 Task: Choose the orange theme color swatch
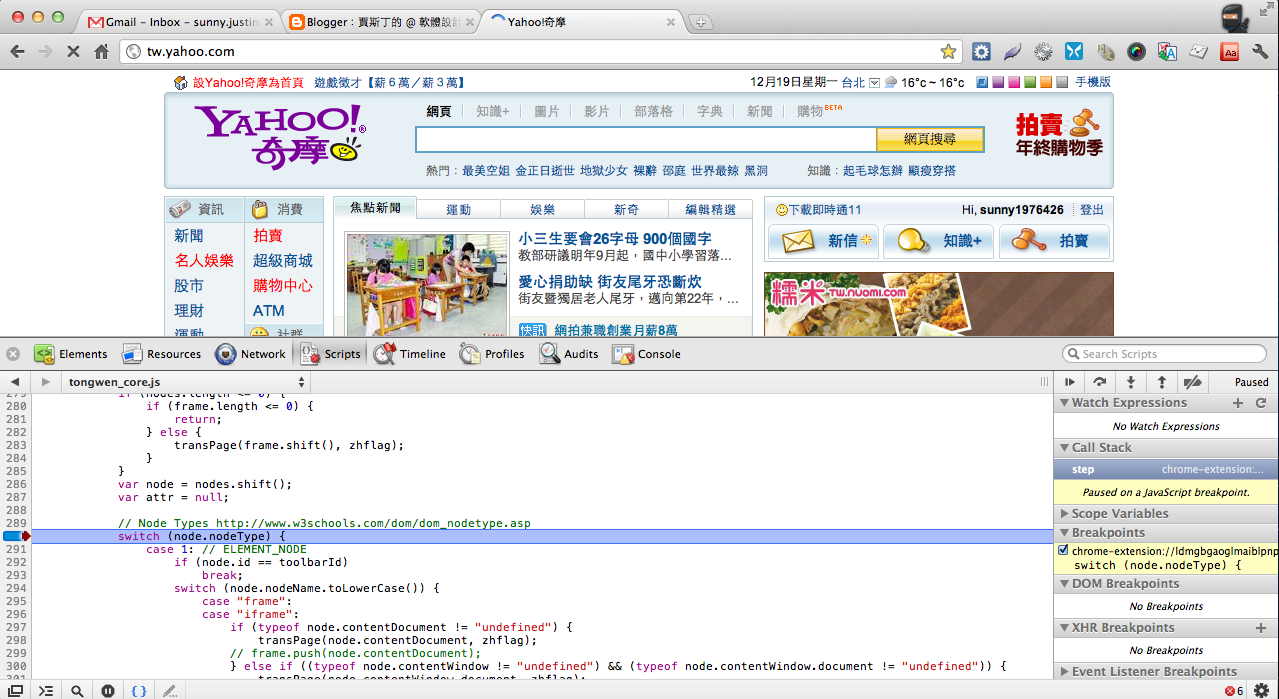click(1045, 83)
